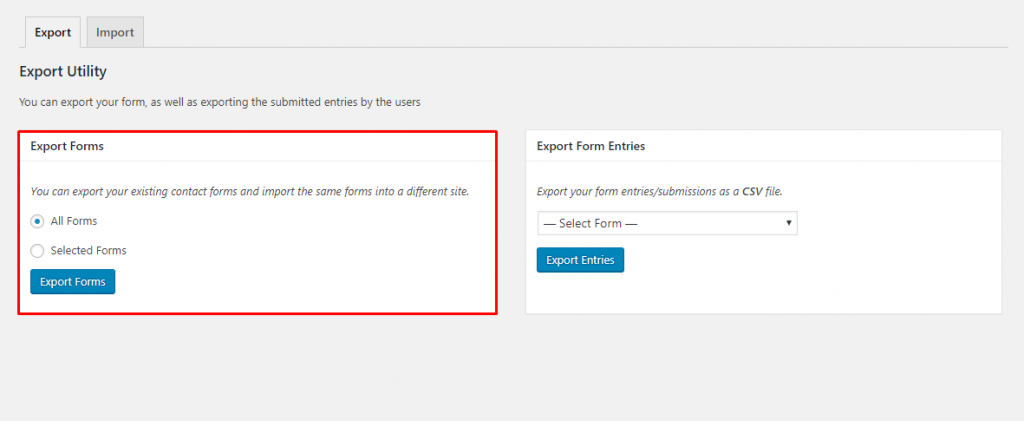This screenshot has height=421, width=1024.
Task: Select the All Forms radio option
Action: coord(37,221)
